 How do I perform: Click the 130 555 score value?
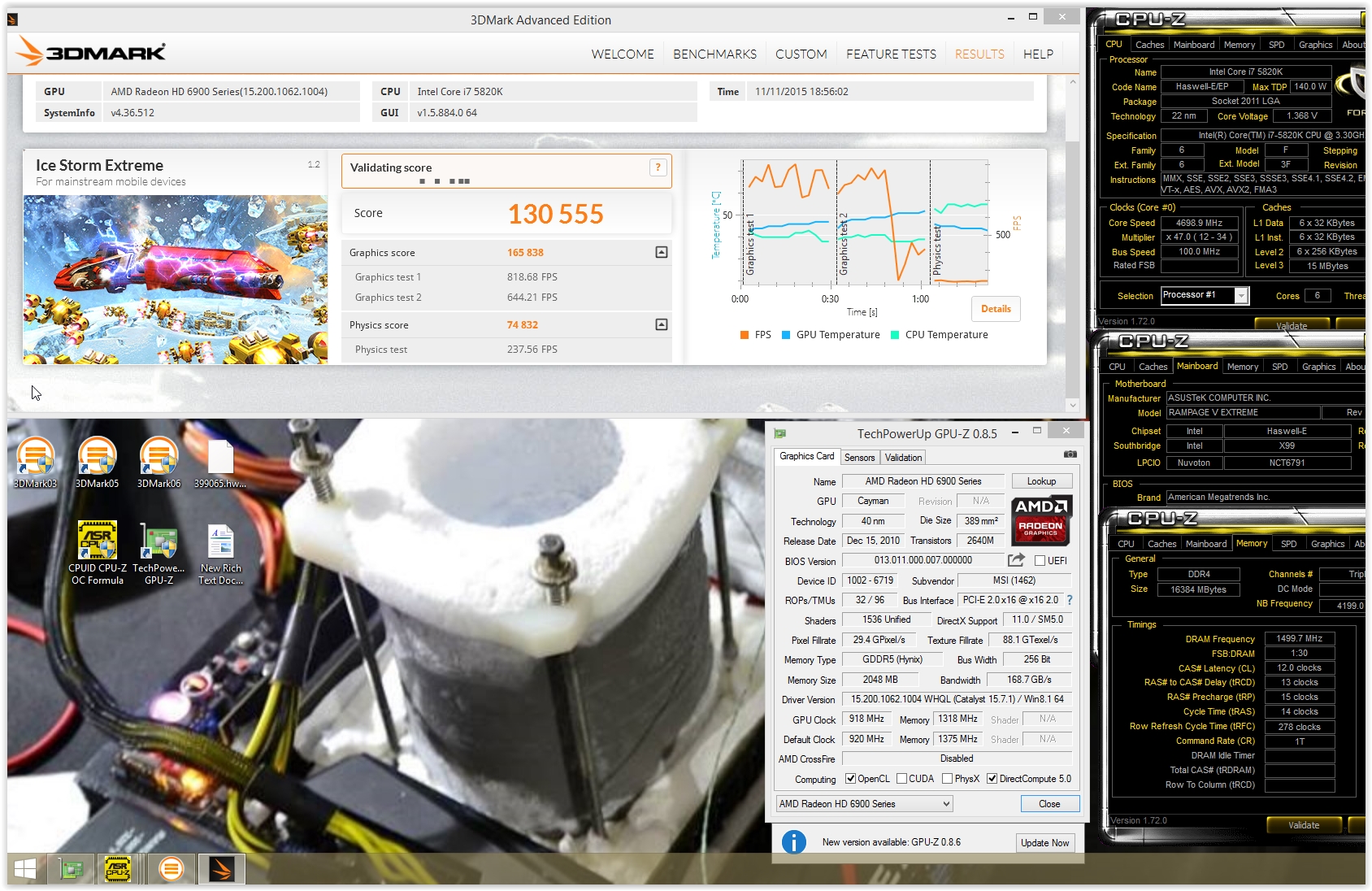(x=556, y=214)
